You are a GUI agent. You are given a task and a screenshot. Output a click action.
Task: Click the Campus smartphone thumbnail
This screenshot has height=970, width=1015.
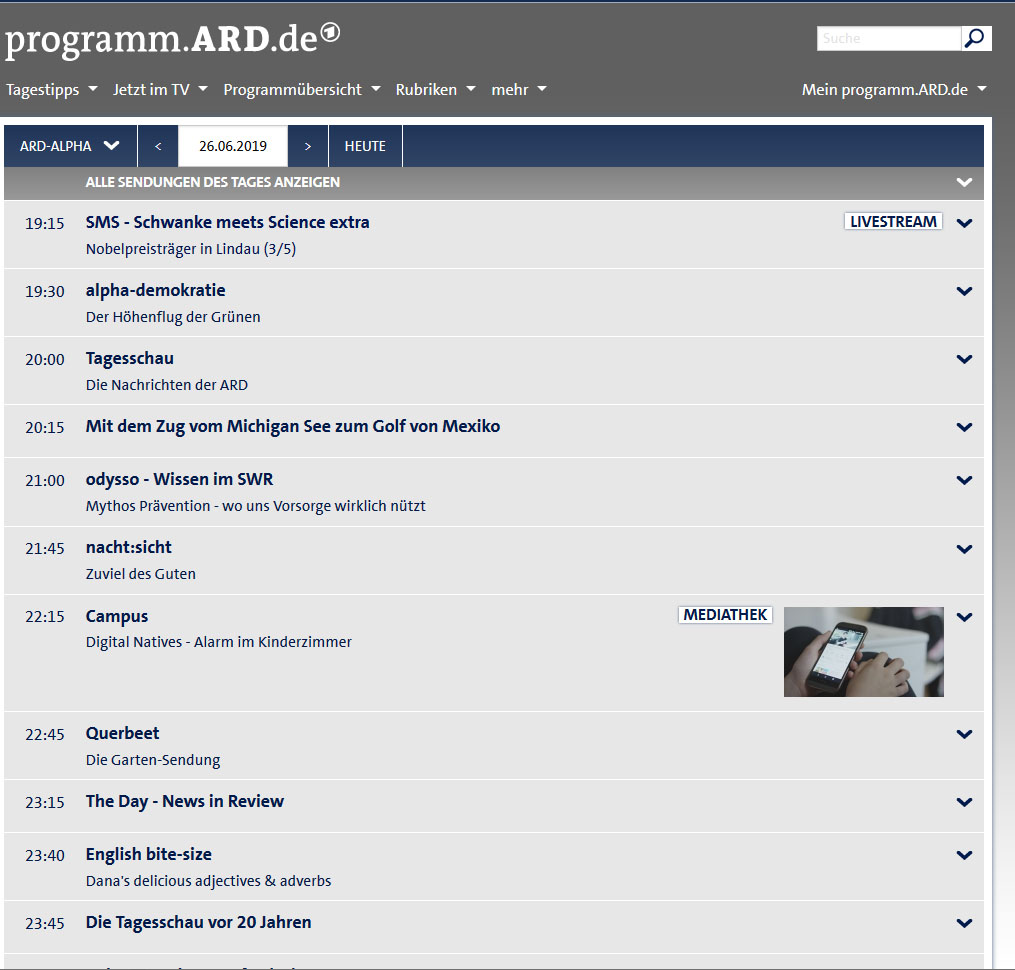click(x=863, y=651)
